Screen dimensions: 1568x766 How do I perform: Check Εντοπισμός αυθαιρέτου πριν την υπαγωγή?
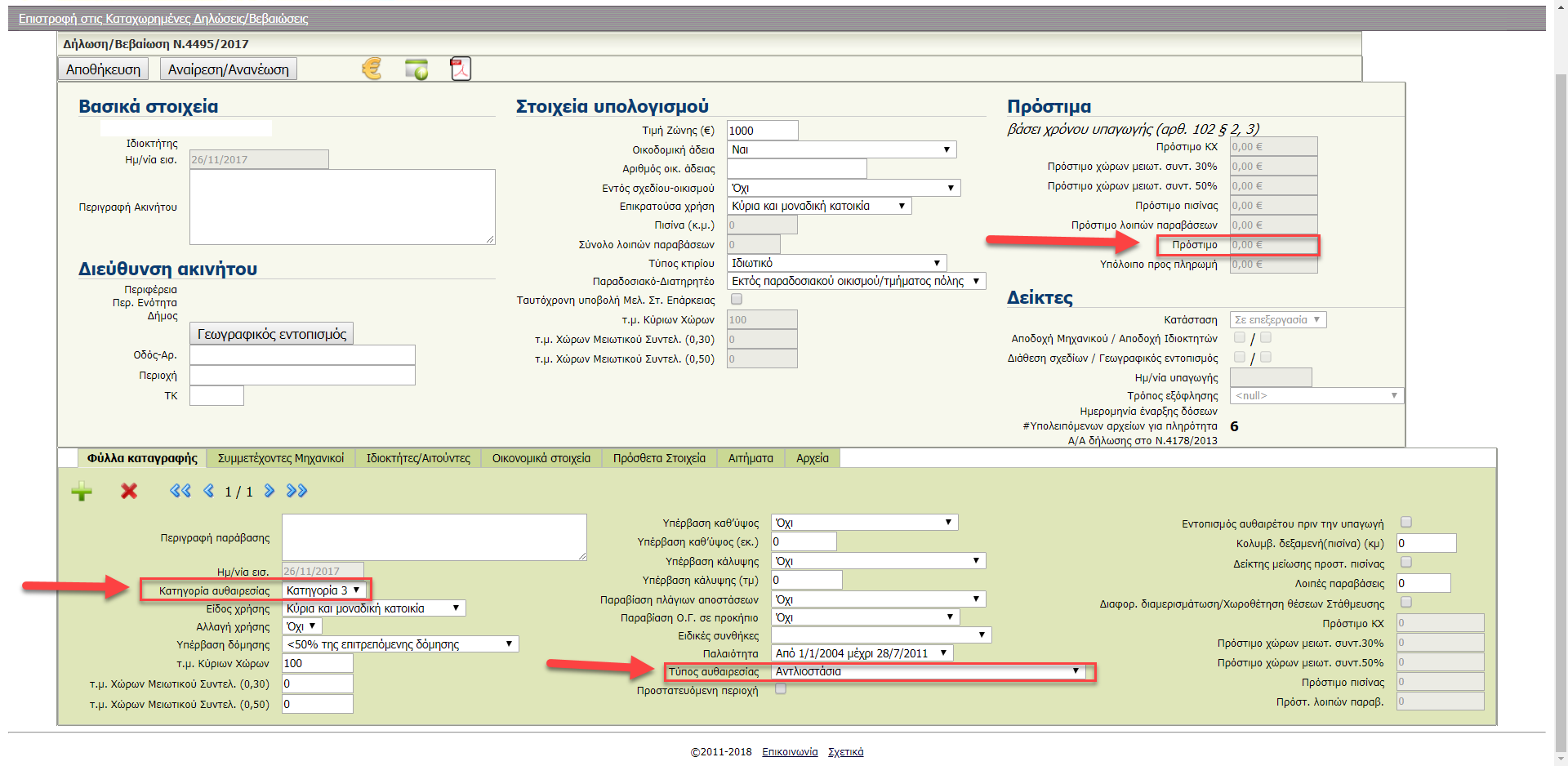1406,523
